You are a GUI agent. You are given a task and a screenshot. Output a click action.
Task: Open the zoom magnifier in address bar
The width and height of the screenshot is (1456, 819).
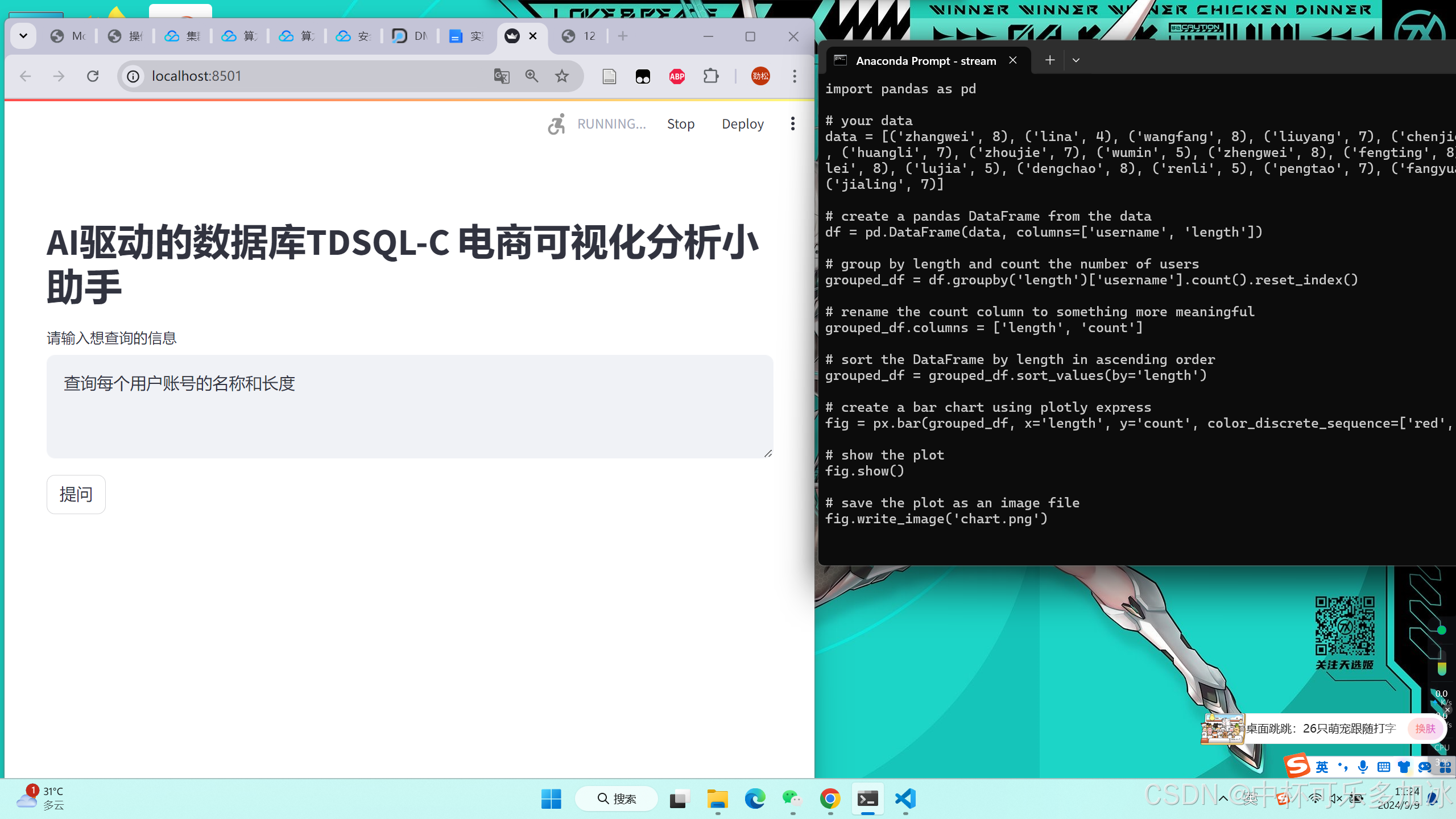[532, 76]
